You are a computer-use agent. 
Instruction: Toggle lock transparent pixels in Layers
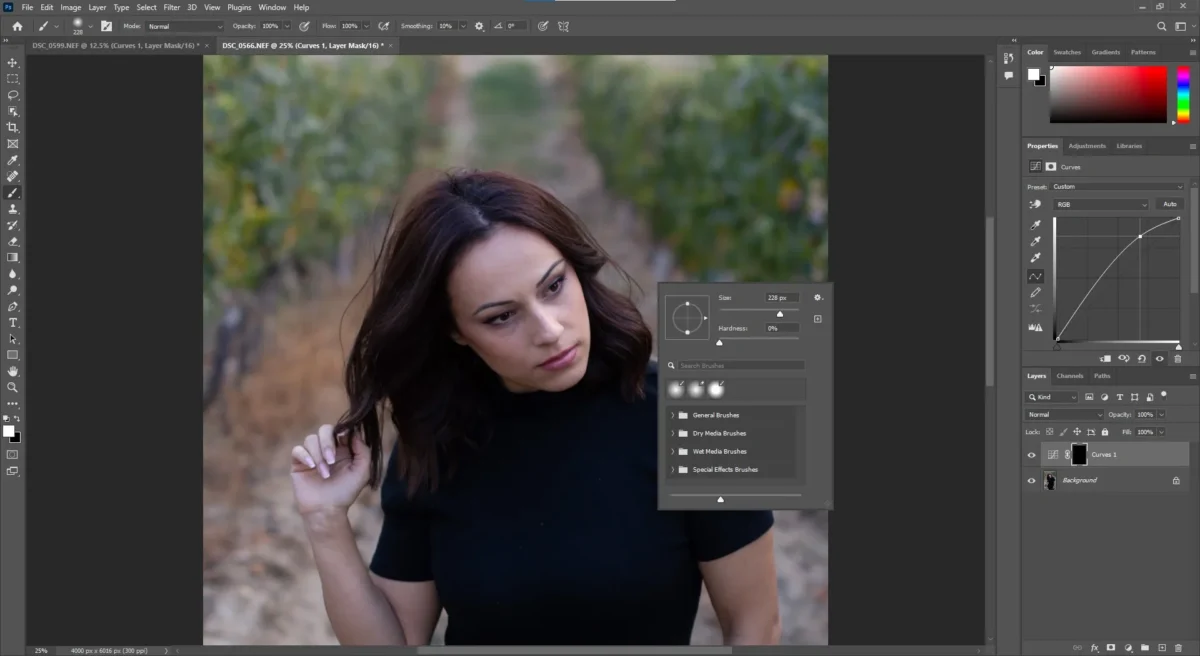[1048, 432]
